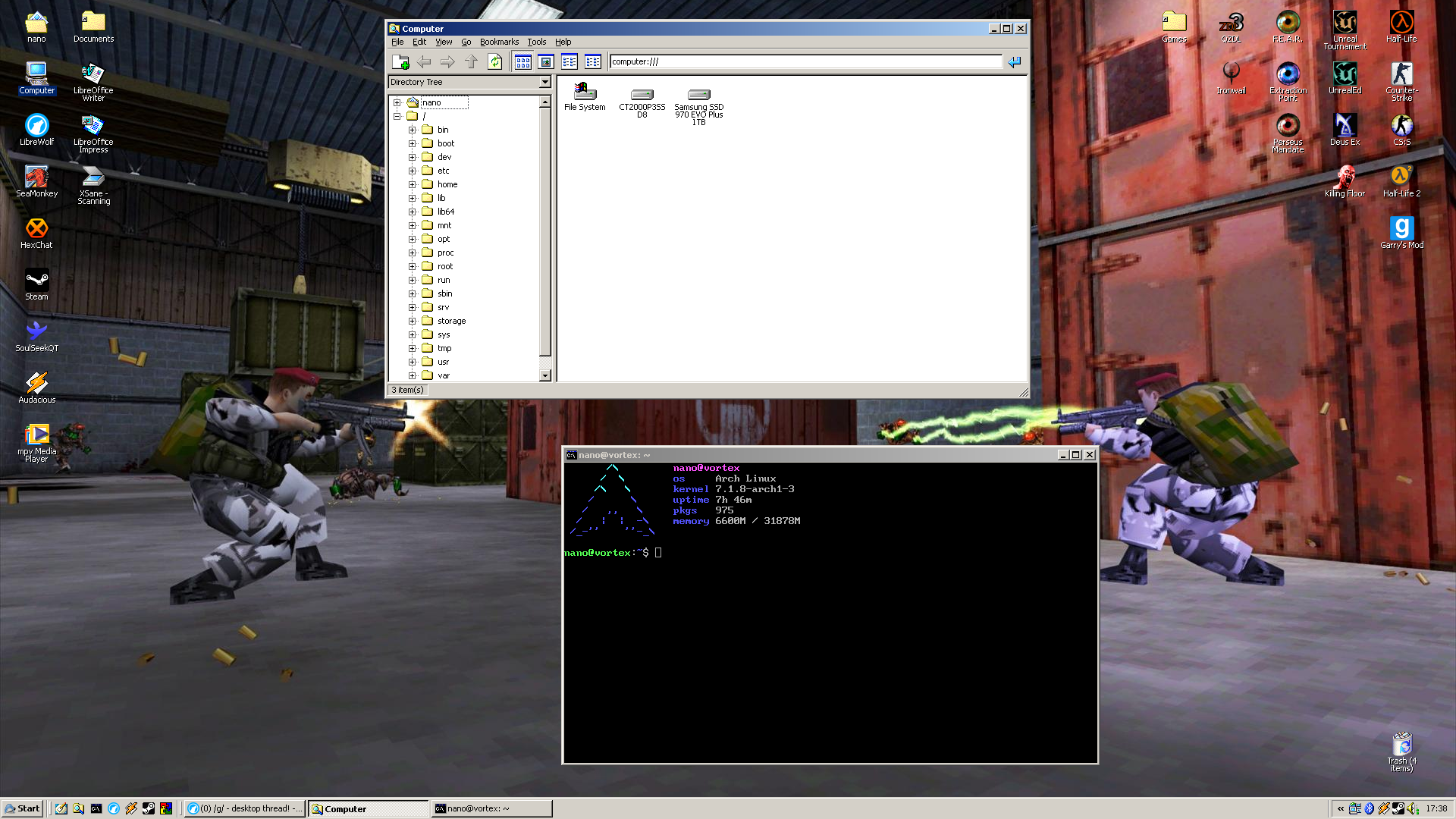
Task: Expand the mnt folder in the tree
Action: [413, 225]
